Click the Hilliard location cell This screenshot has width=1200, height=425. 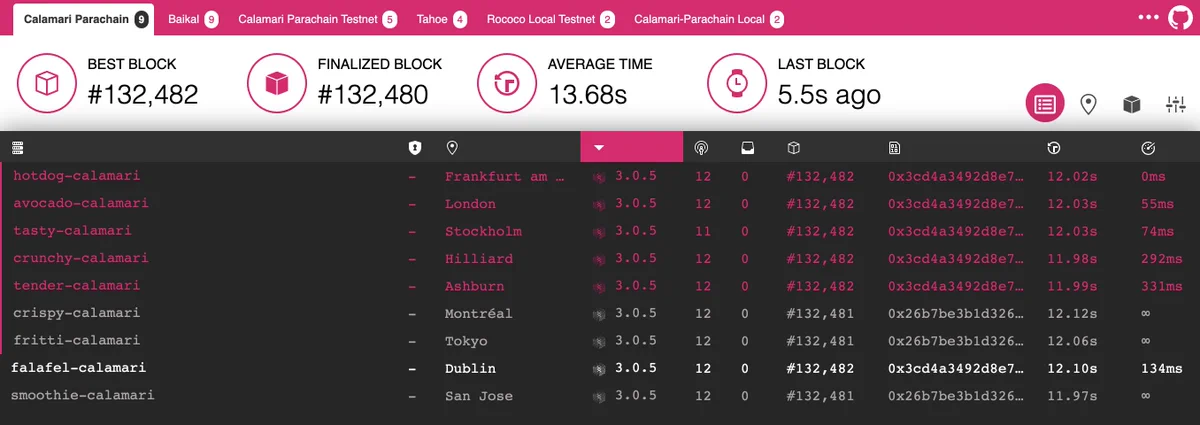[479, 258]
